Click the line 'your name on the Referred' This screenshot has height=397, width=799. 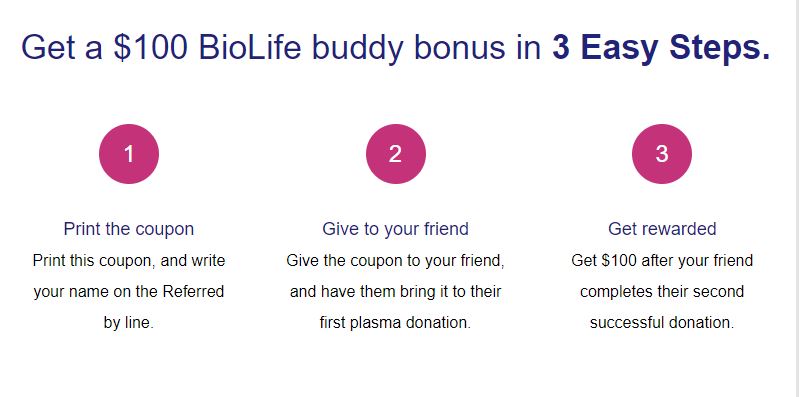[x=129, y=292]
